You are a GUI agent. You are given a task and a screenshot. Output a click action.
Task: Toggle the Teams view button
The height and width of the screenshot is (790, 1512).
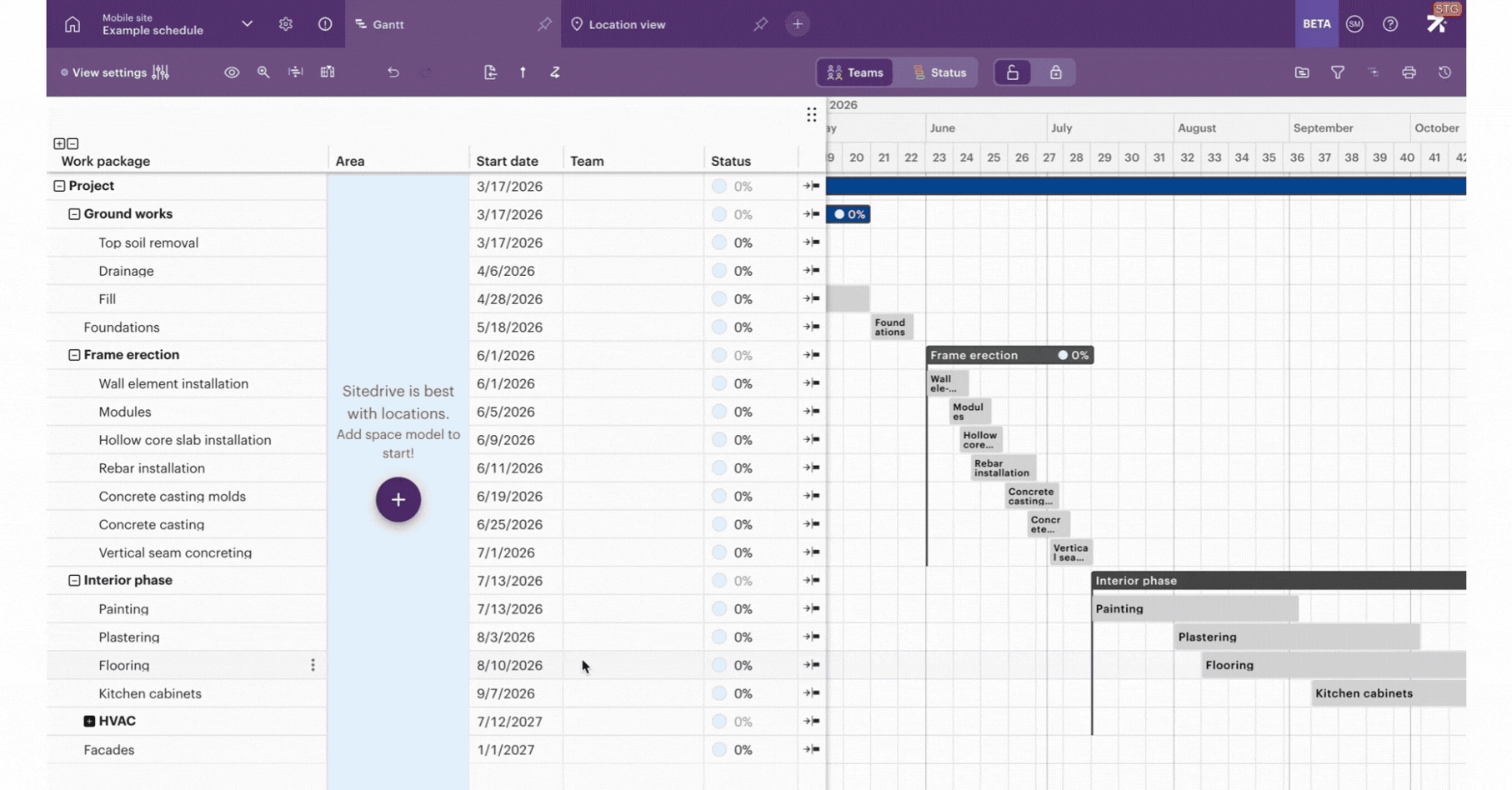click(x=855, y=72)
